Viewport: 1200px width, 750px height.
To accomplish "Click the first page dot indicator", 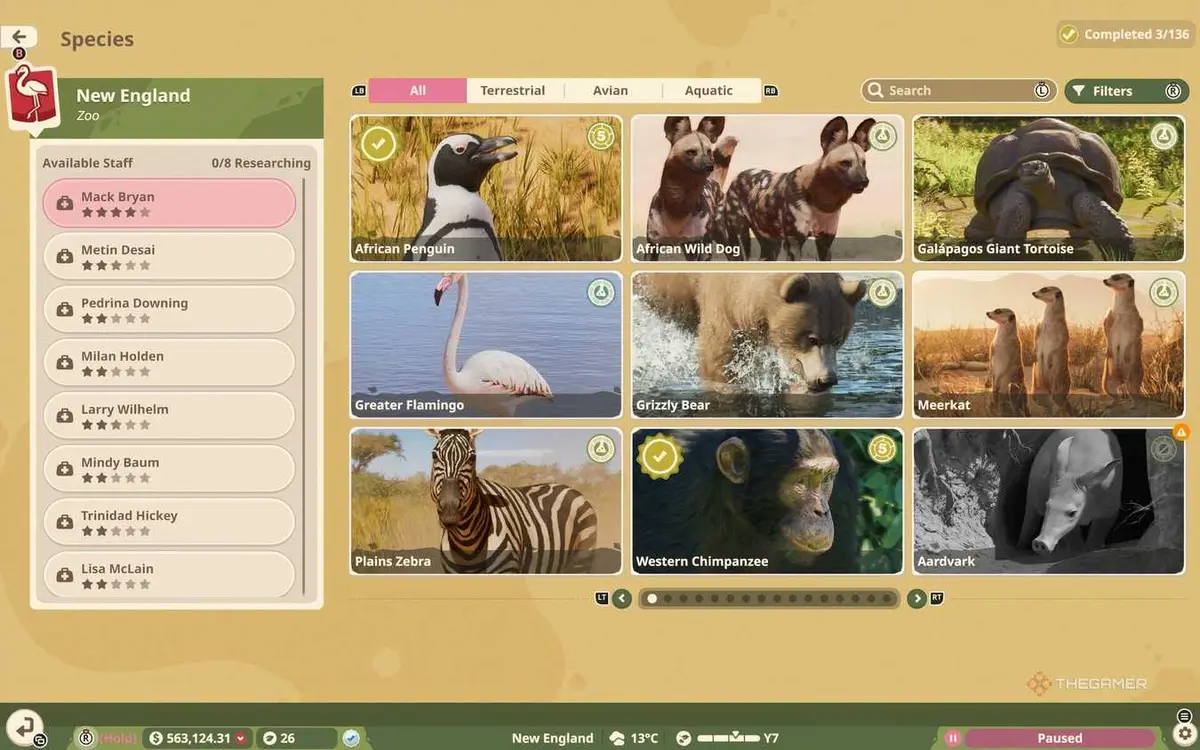I will pos(652,599).
